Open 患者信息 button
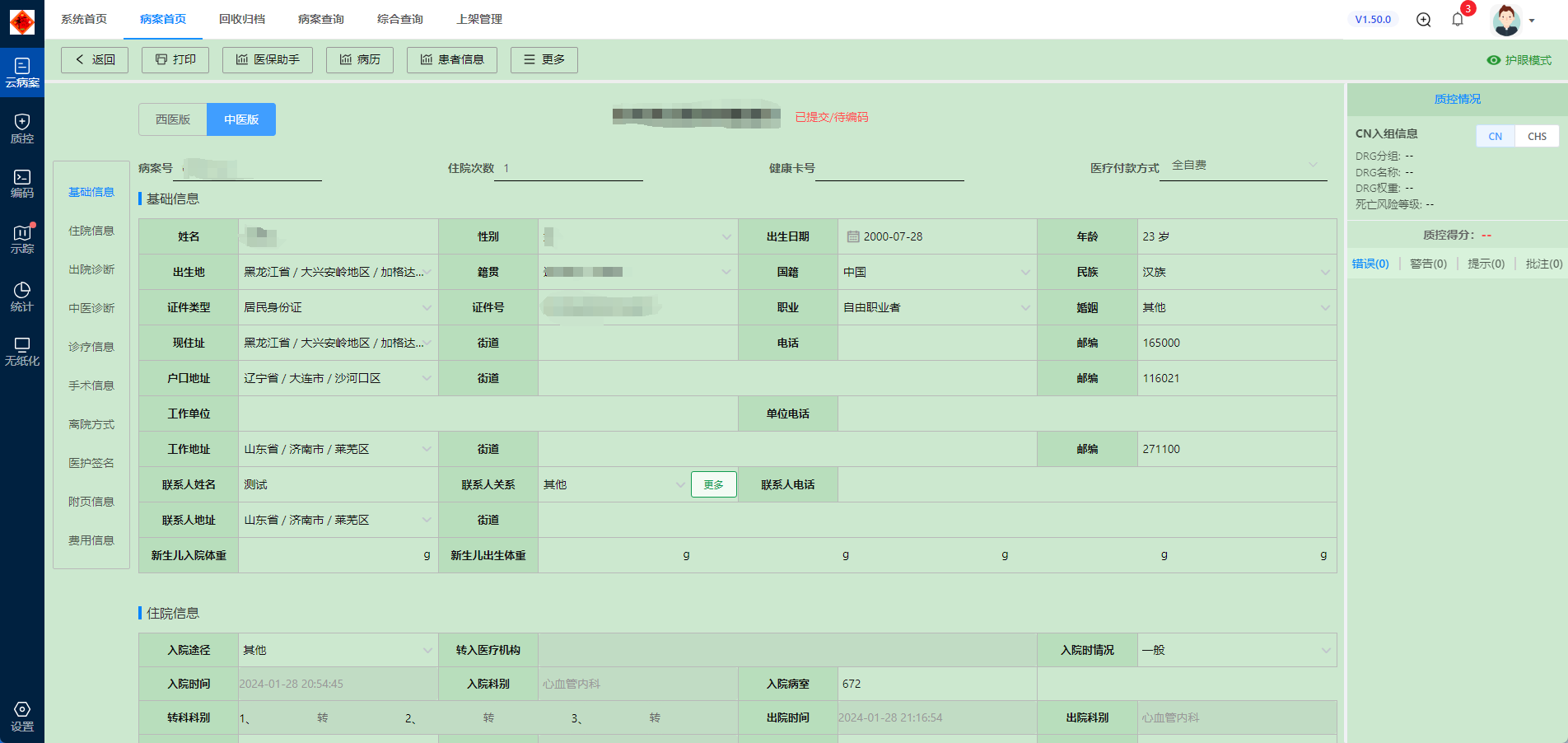Image resolution: width=1568 pixels, height=743 pixels. (x=452, y=60)
